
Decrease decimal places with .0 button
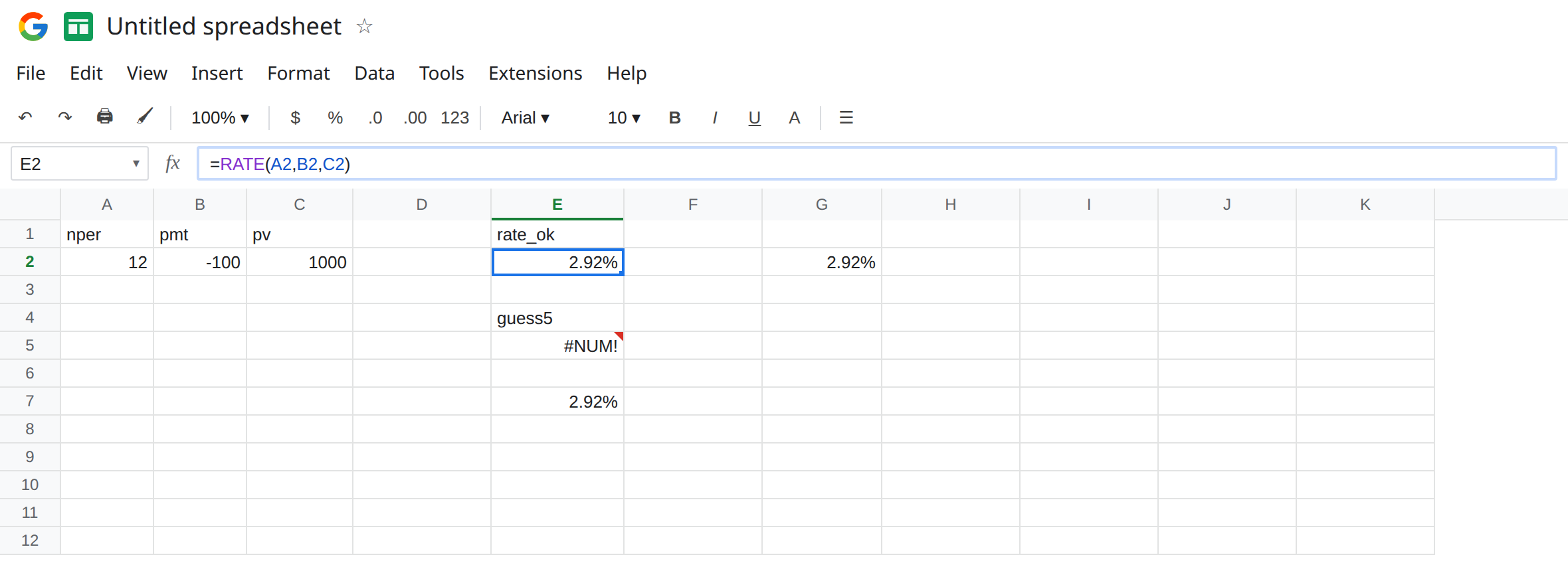375,118
